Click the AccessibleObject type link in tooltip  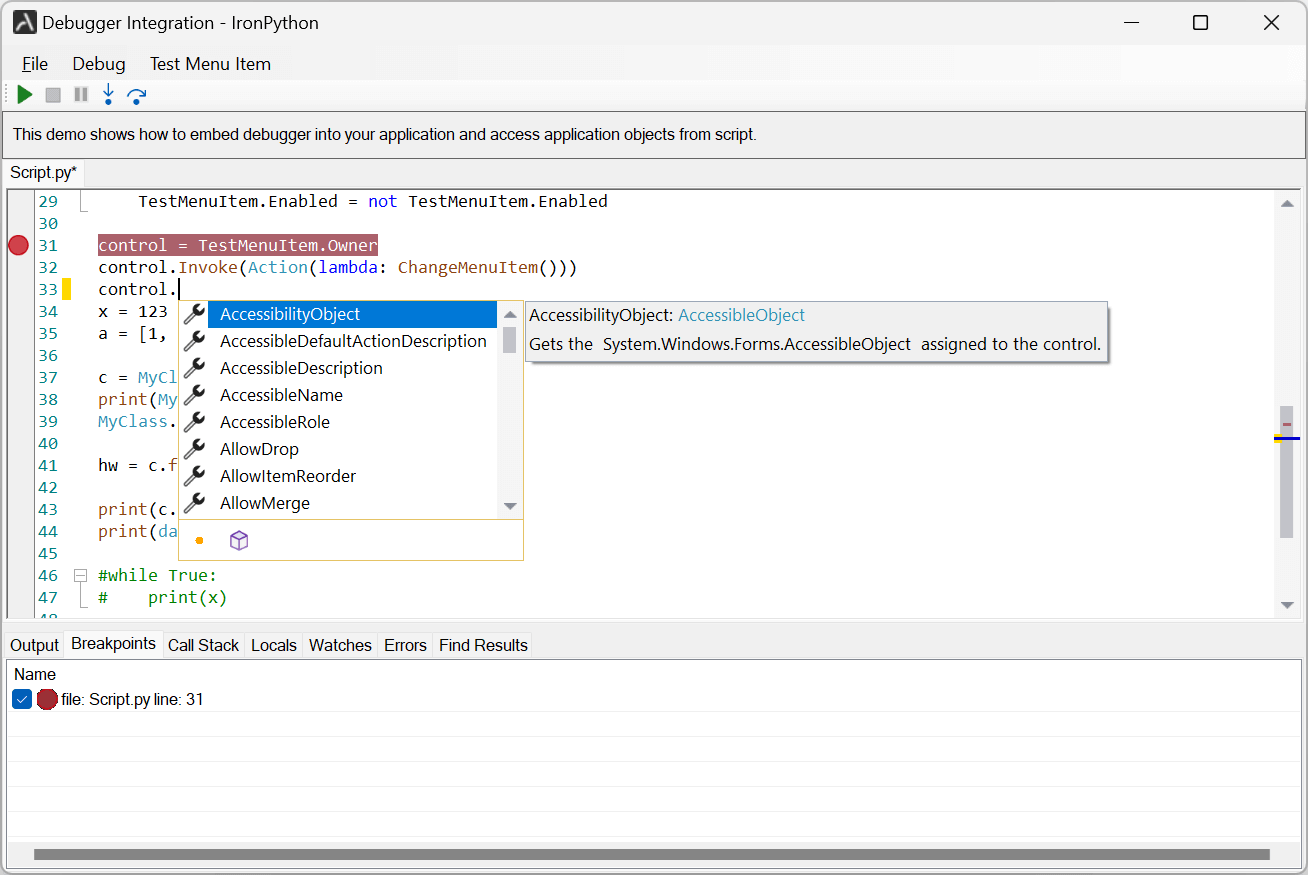[741, 315]
